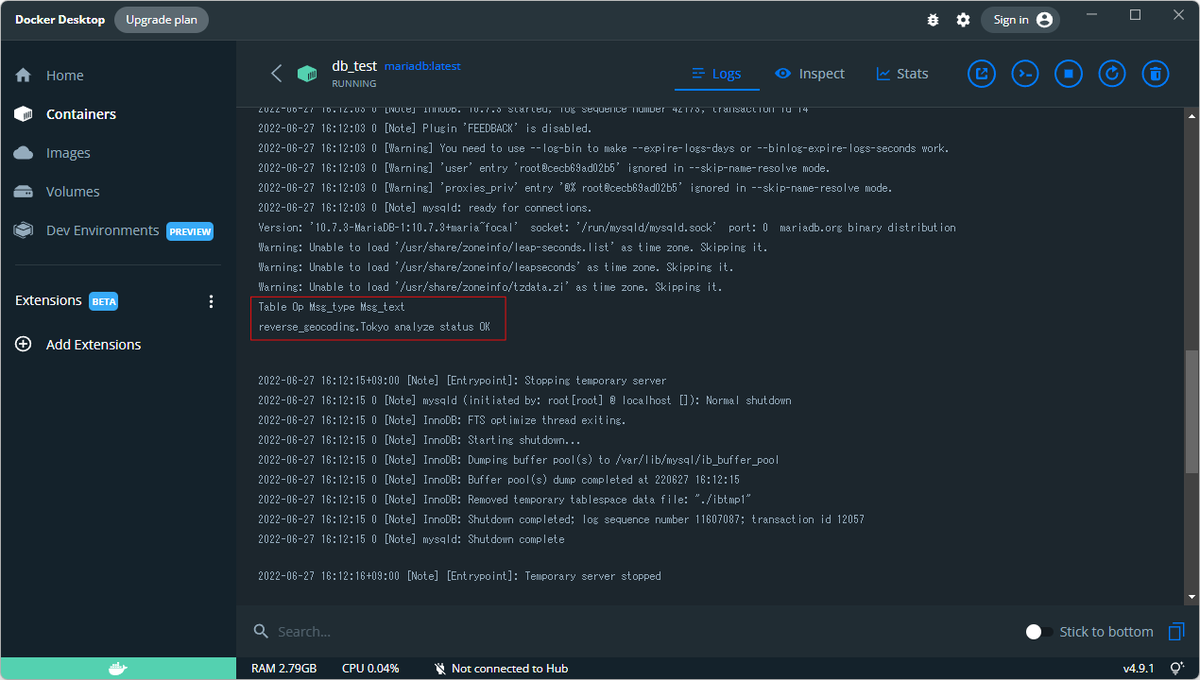This screenshot has height=680, width=1200.
Task: Open the Extensions three-dot menu
Action: pos(210,301)
